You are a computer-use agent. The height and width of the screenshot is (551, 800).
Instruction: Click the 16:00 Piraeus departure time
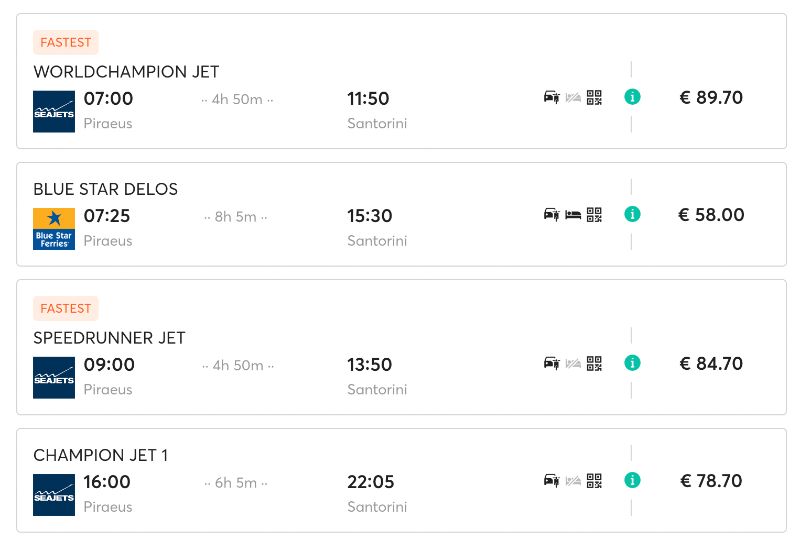(107, 482)
